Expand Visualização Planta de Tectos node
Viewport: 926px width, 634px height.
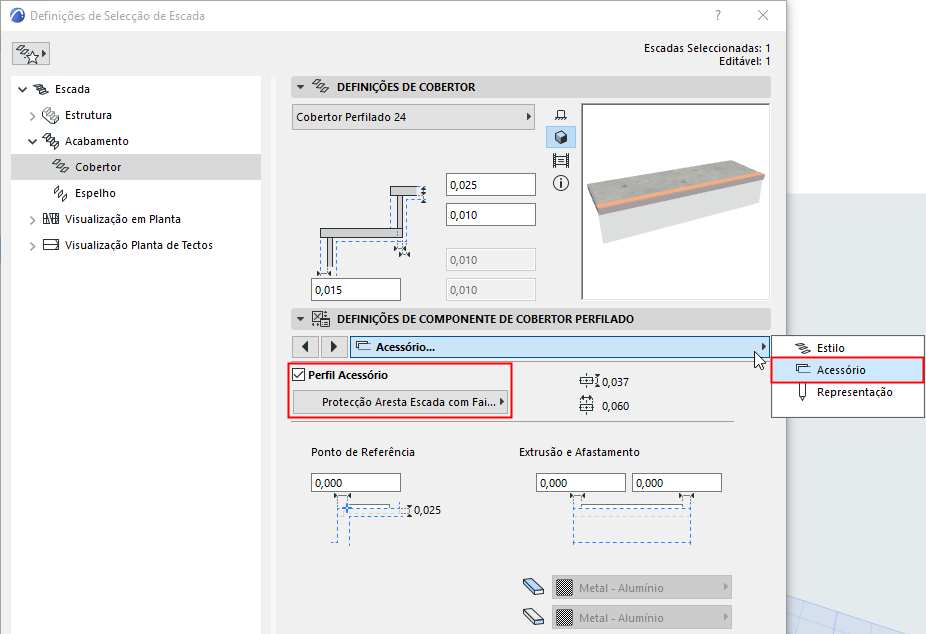[32, 246]
